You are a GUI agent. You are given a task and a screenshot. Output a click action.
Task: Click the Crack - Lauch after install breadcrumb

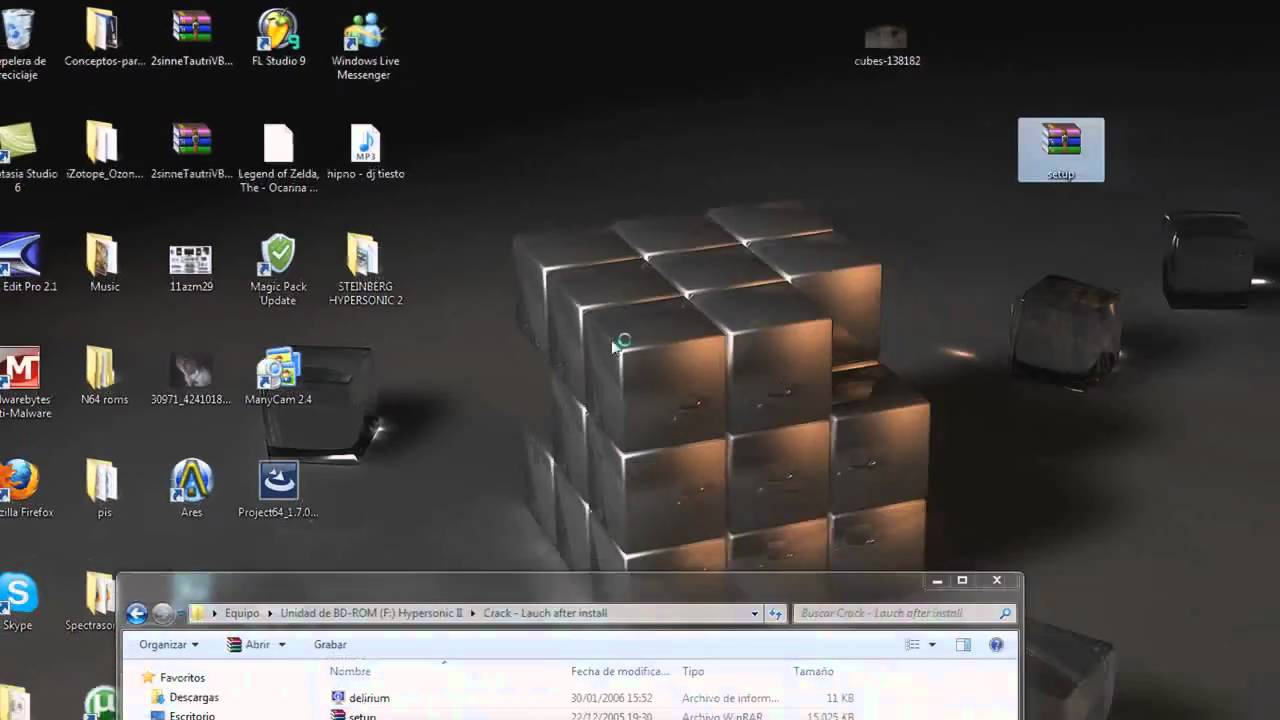point(545,613)
